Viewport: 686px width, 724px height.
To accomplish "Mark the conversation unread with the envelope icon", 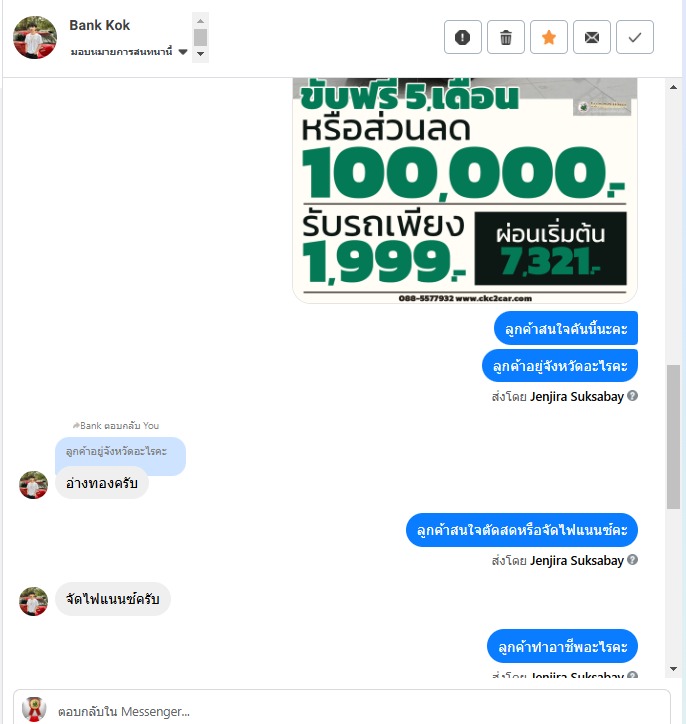I will click(592, 37).
